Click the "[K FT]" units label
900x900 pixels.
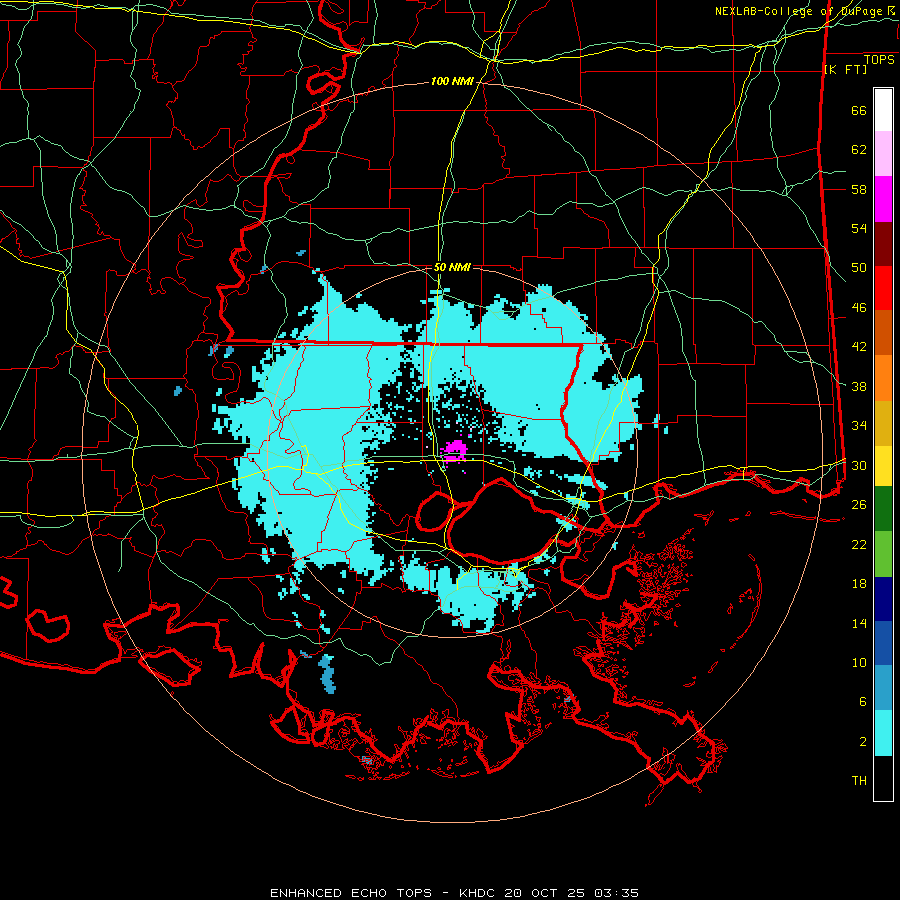click(x=845, y=70)
